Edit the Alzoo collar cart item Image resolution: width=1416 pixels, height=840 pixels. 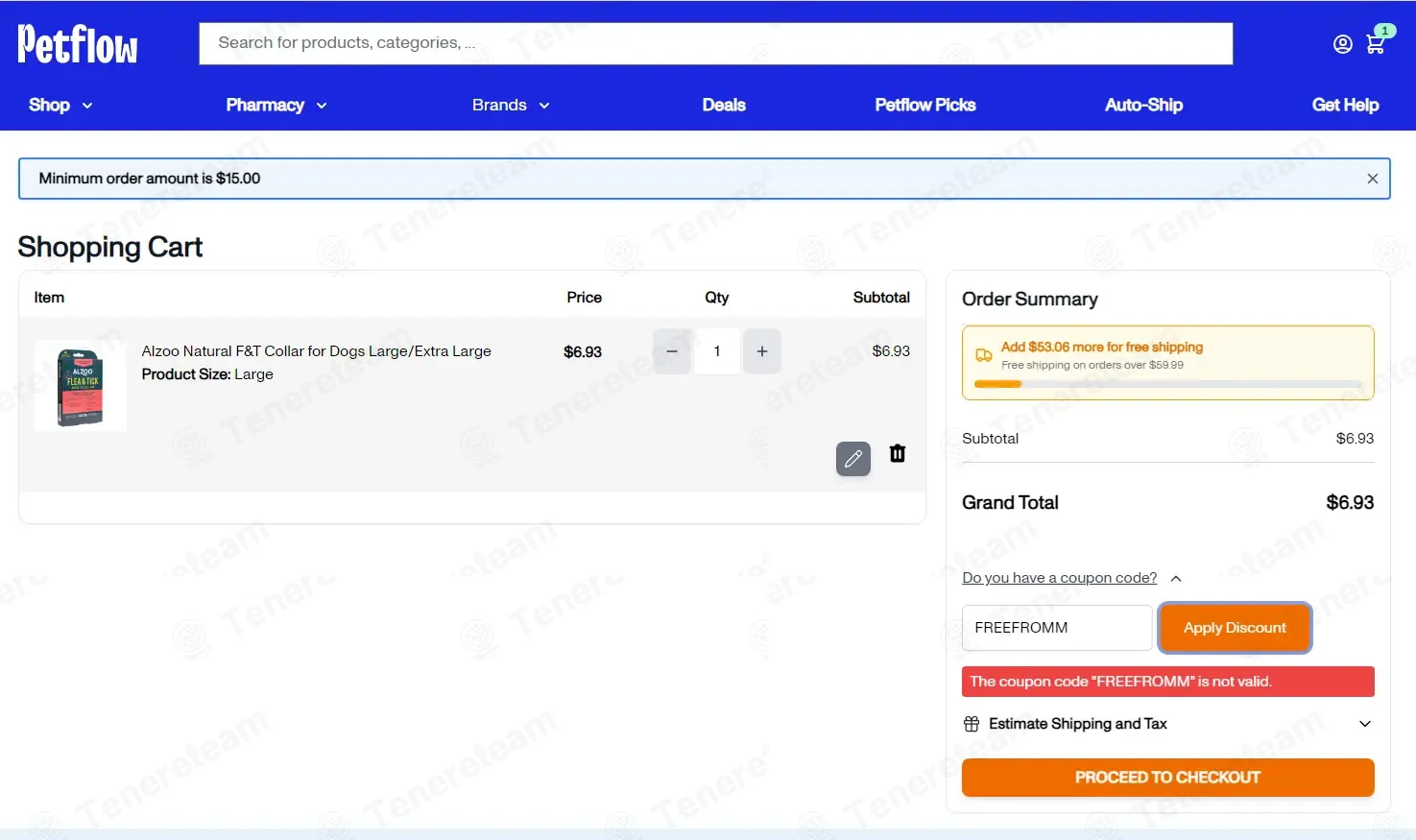(x=852, y=459)
